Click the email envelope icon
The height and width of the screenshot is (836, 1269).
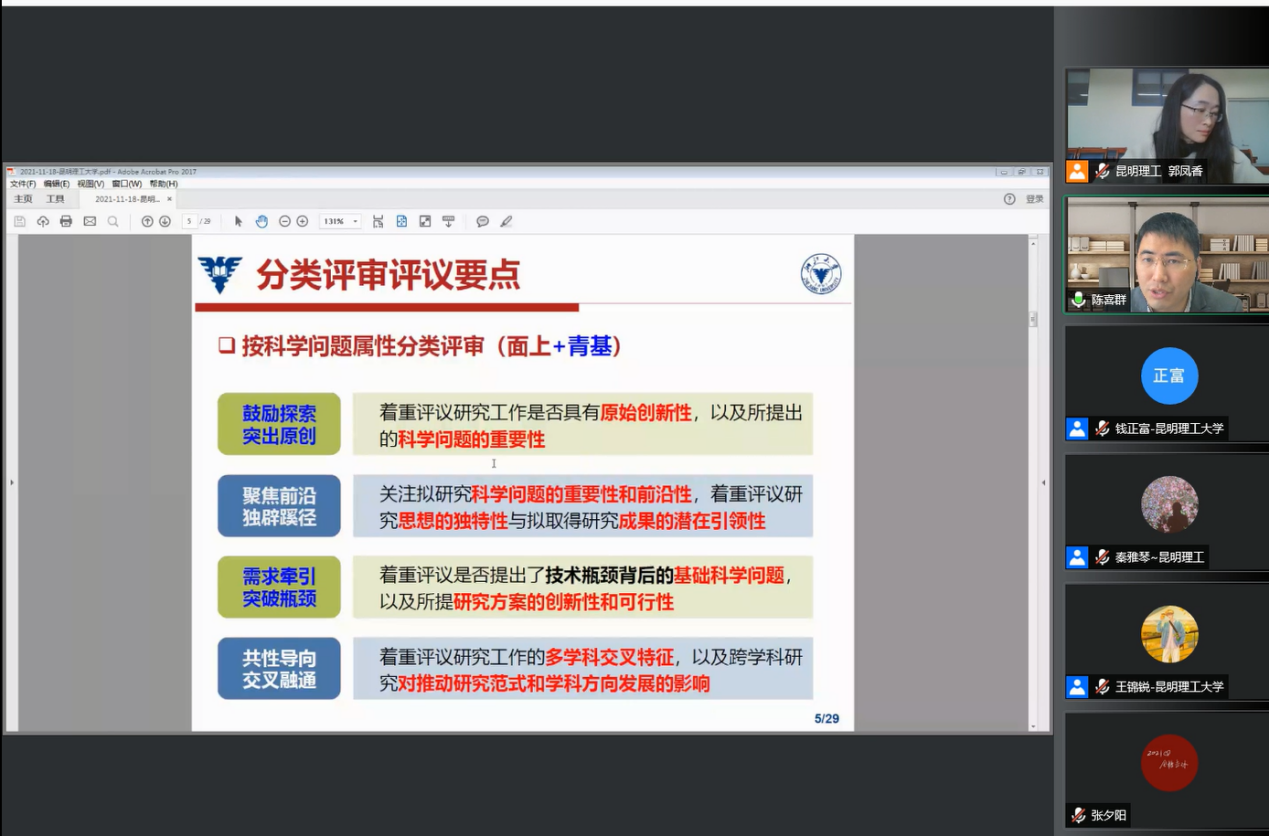pyautogui.click(x=90, y=221)
